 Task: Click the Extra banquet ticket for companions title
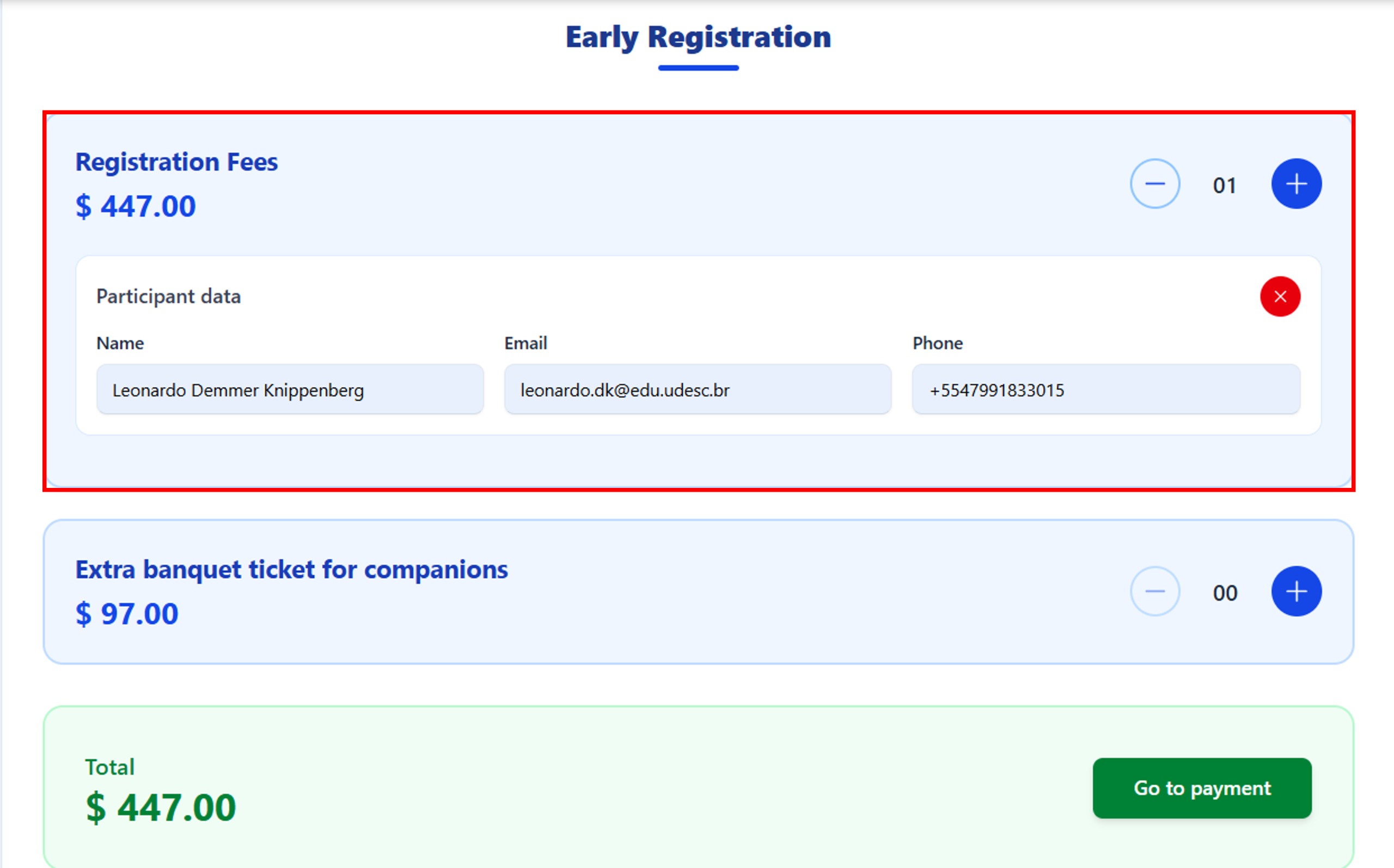(291, 570)
